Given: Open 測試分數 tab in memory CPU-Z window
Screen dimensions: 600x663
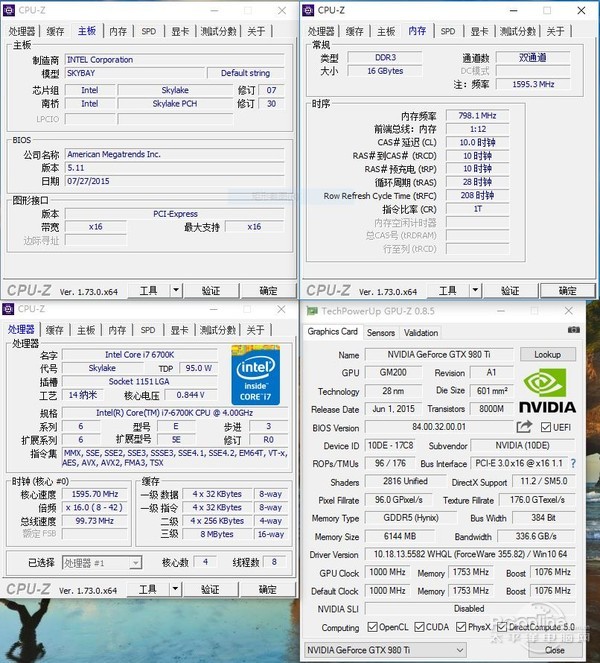Looking at the screenshot, I should pyautogui.click(x=518, y=31).
